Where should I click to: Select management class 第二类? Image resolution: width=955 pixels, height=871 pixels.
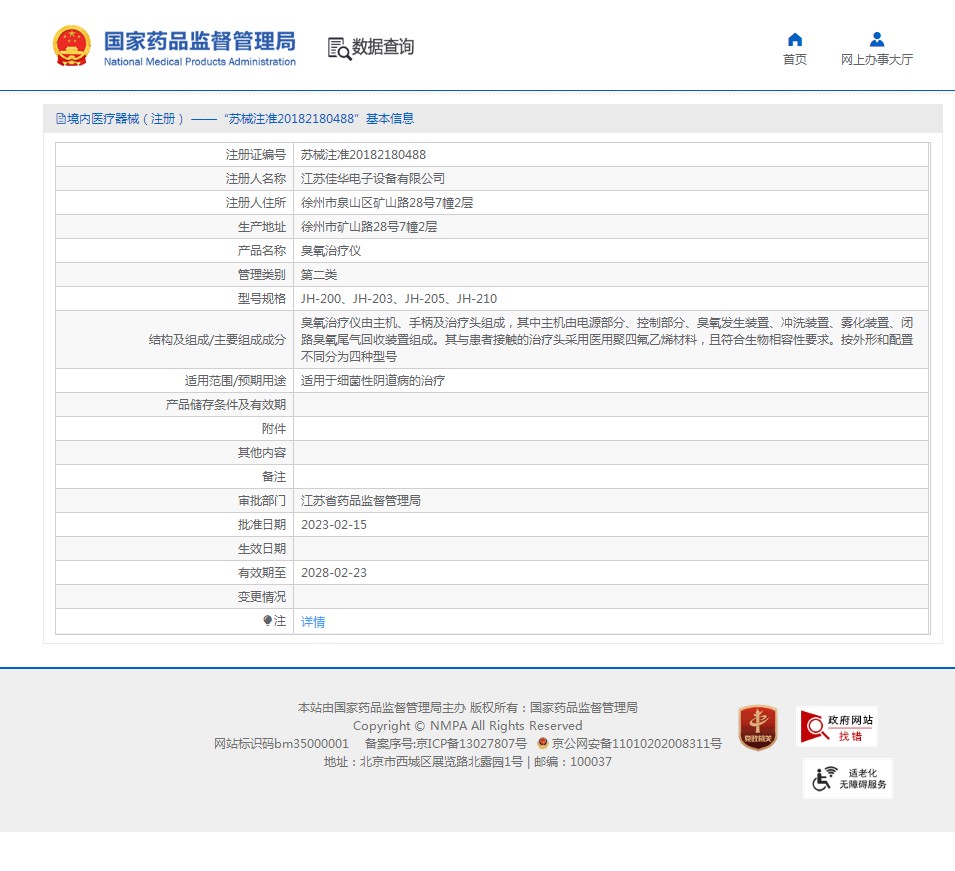click(x=319, y=275)
